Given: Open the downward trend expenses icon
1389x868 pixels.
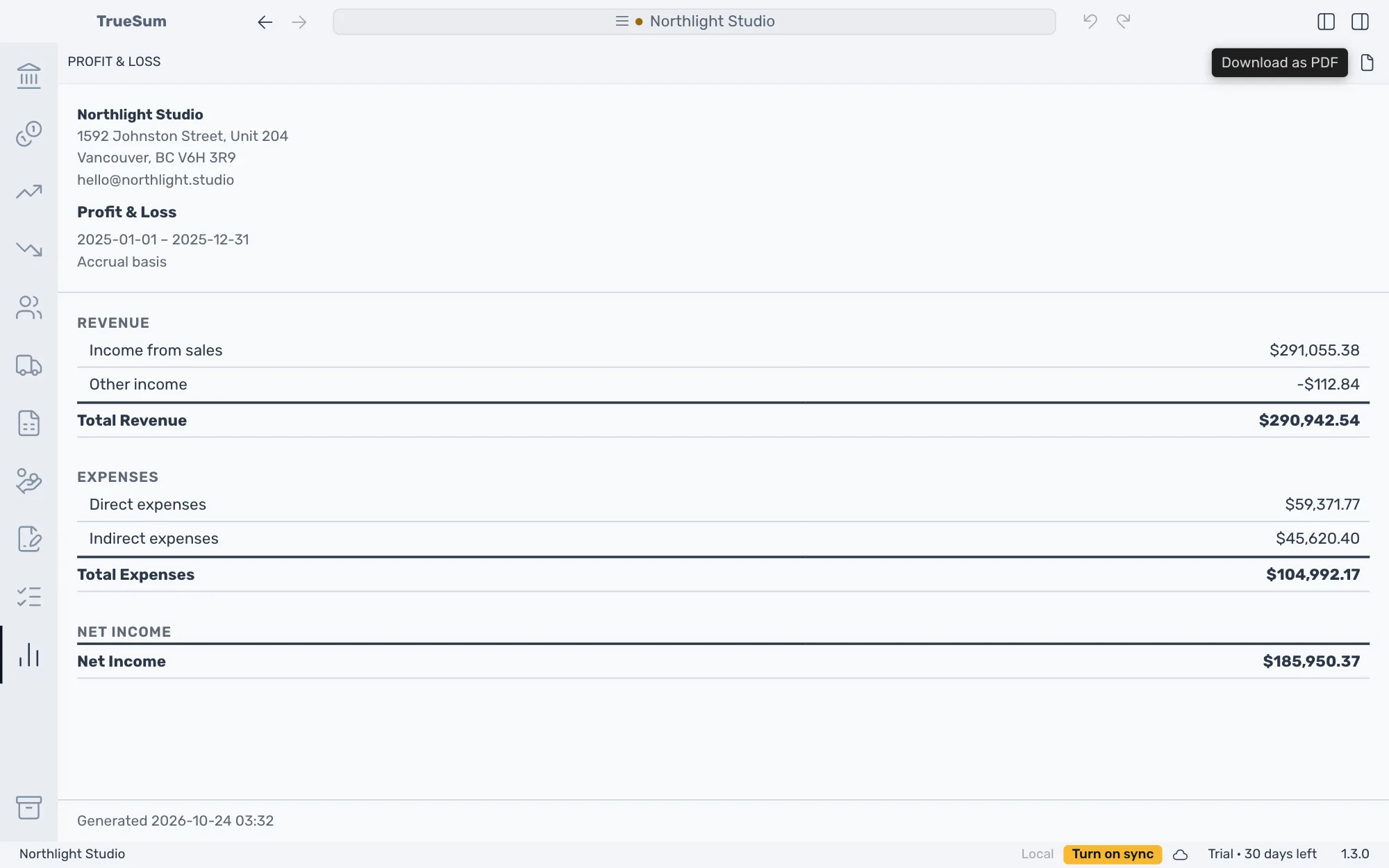Looking at the screenshot, I should (x=28, y=249).
